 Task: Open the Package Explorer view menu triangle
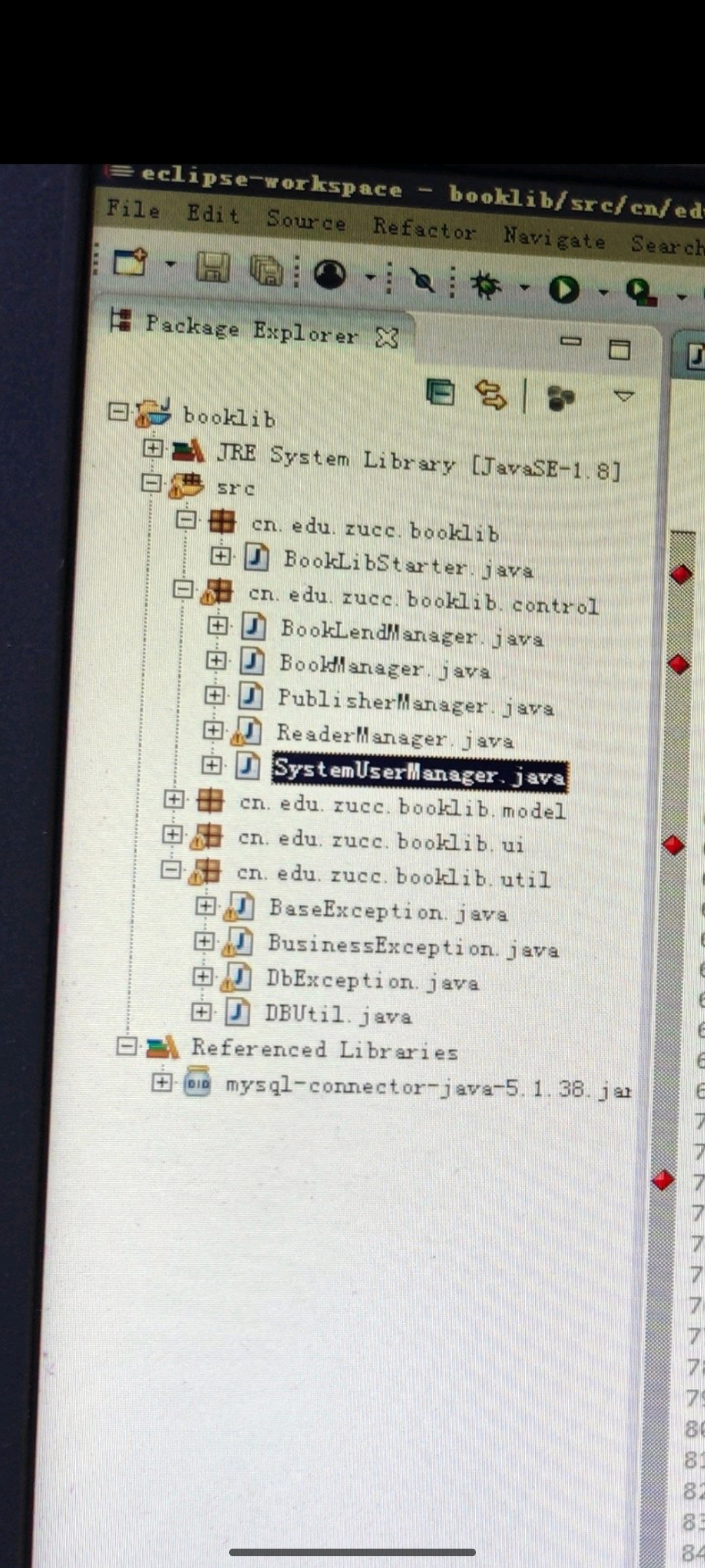623,397
